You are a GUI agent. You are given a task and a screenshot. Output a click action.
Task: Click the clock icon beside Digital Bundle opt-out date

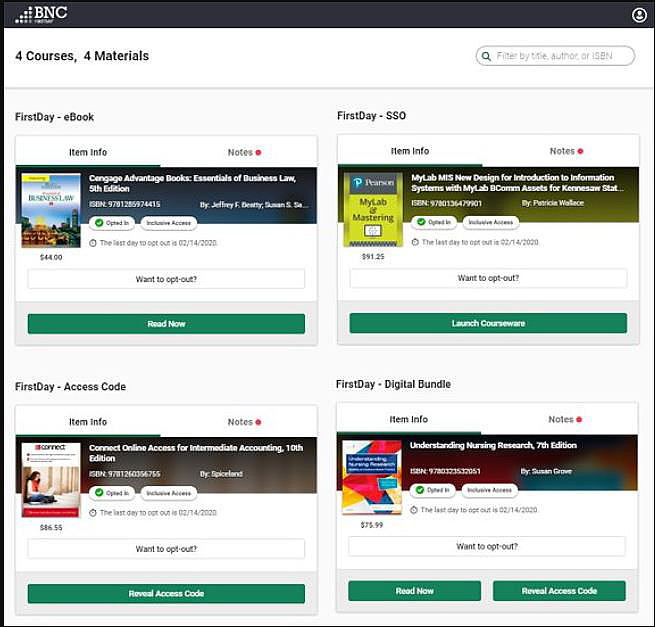[414, 510]
